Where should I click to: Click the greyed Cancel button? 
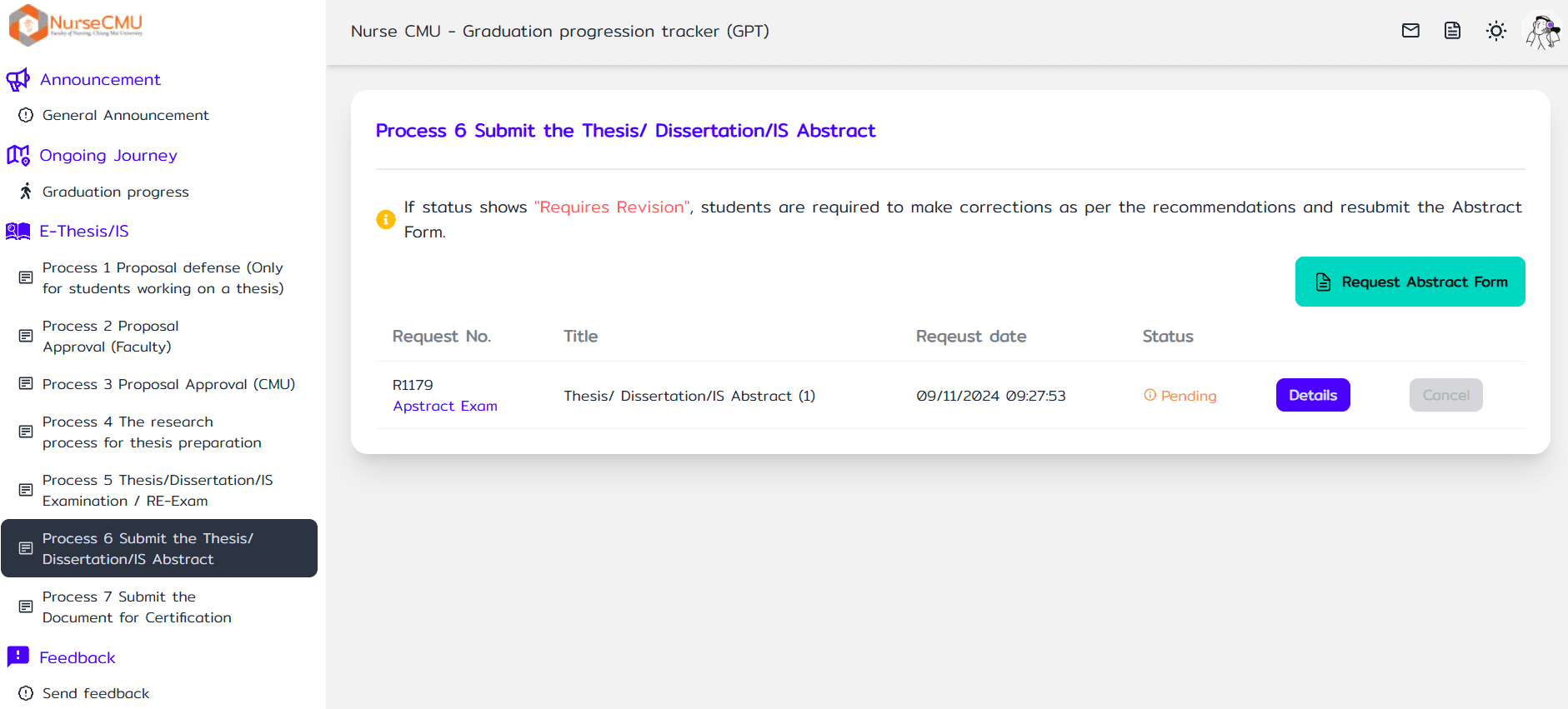click(1445, 395)
